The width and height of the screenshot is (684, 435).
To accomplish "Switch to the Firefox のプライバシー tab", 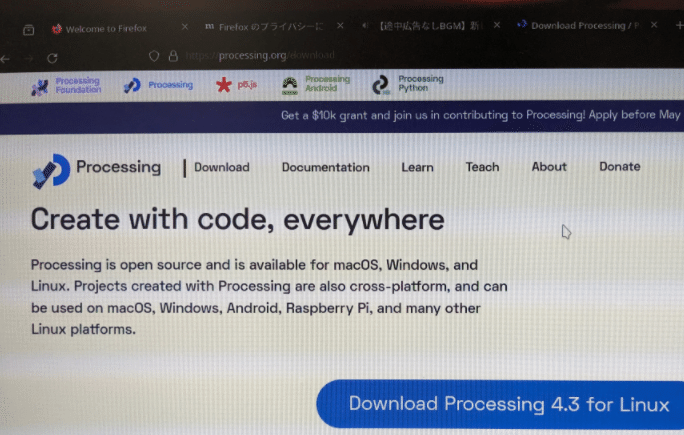I will 271,27.
